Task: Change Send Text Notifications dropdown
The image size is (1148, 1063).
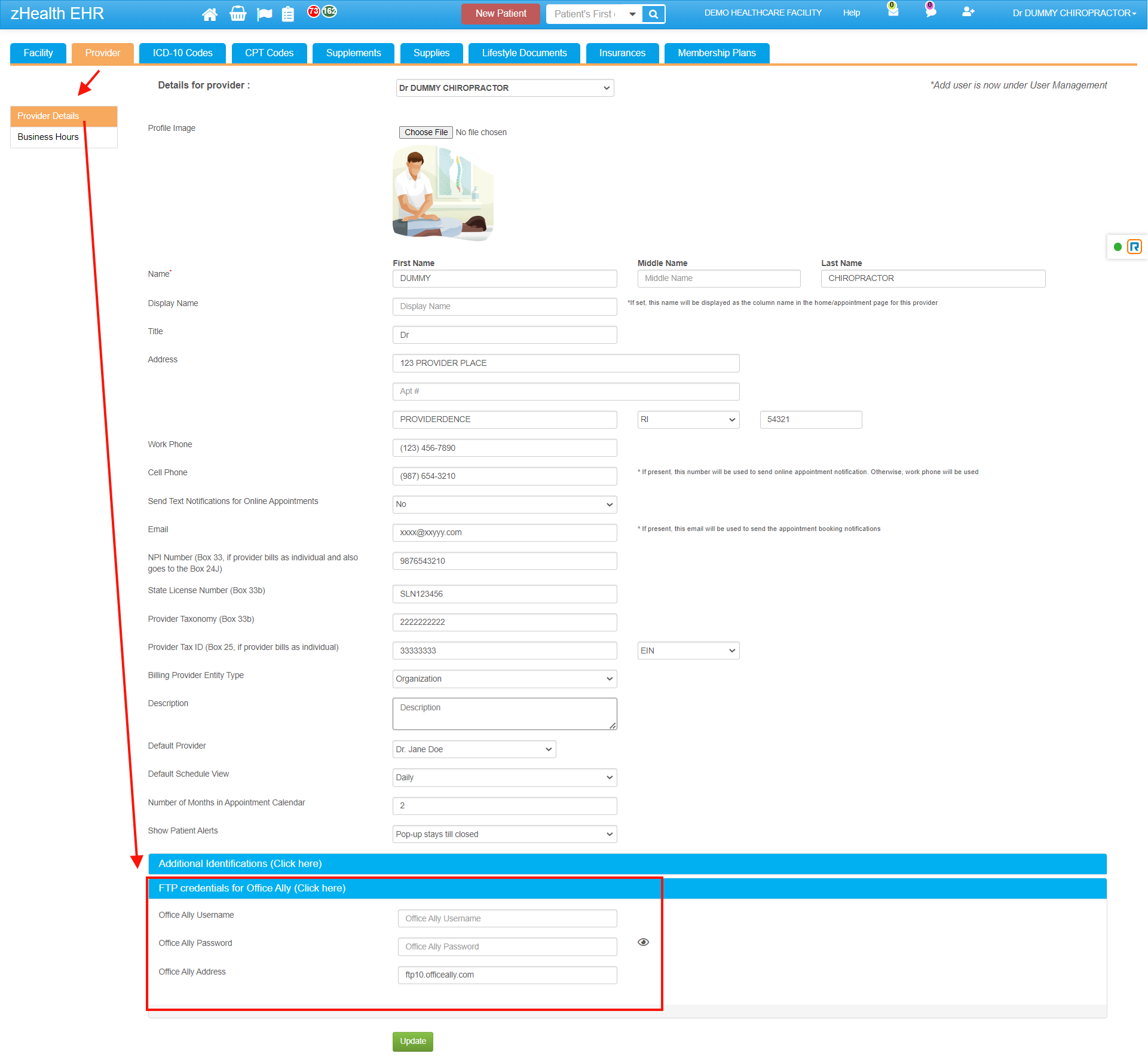Action: [x=505, y=505]
